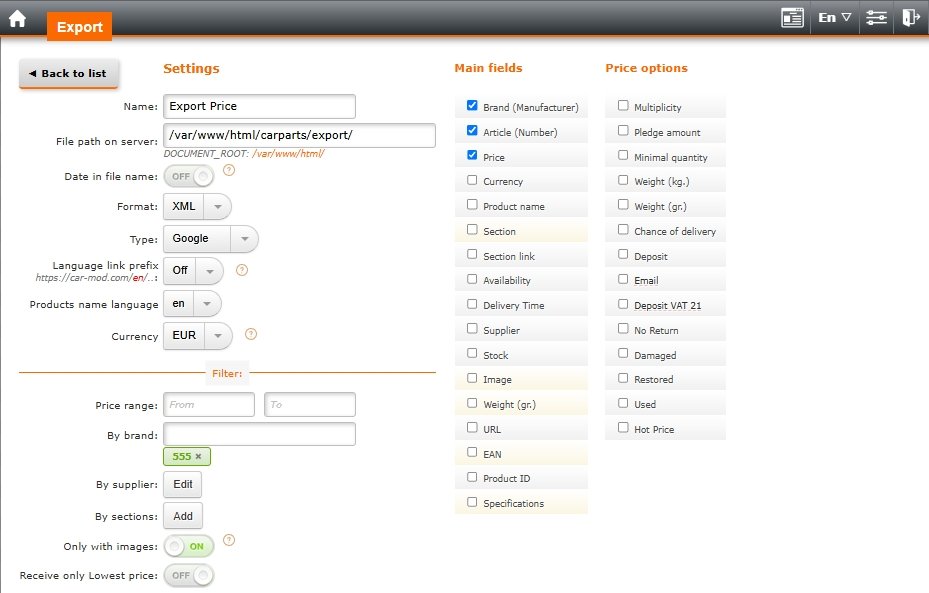Image resolution: width=929 pixels, height=593 pixels.
Task: Go to the home page icon
Action: 17,18
